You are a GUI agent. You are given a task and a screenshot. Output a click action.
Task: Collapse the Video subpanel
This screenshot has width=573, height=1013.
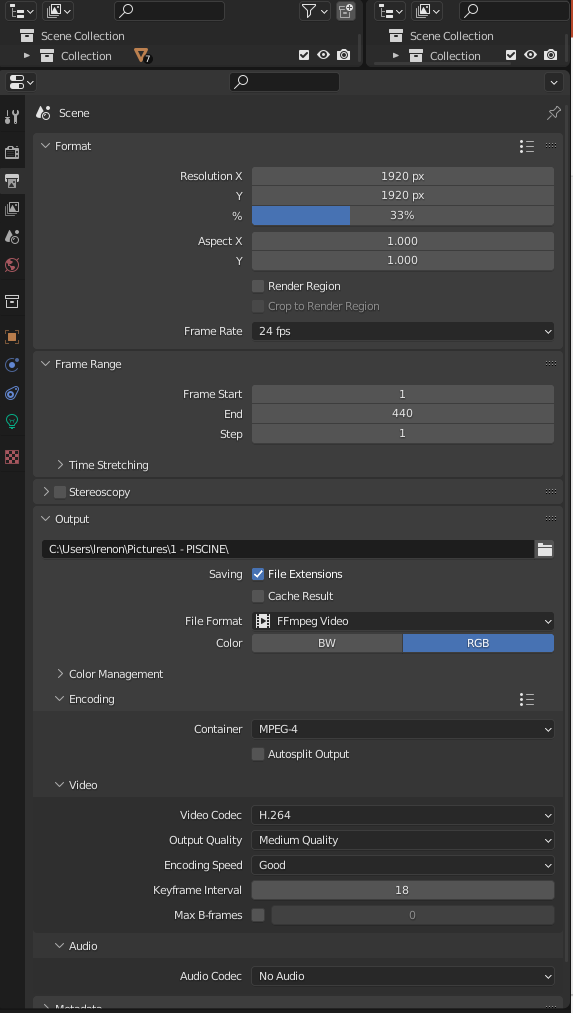60,786
